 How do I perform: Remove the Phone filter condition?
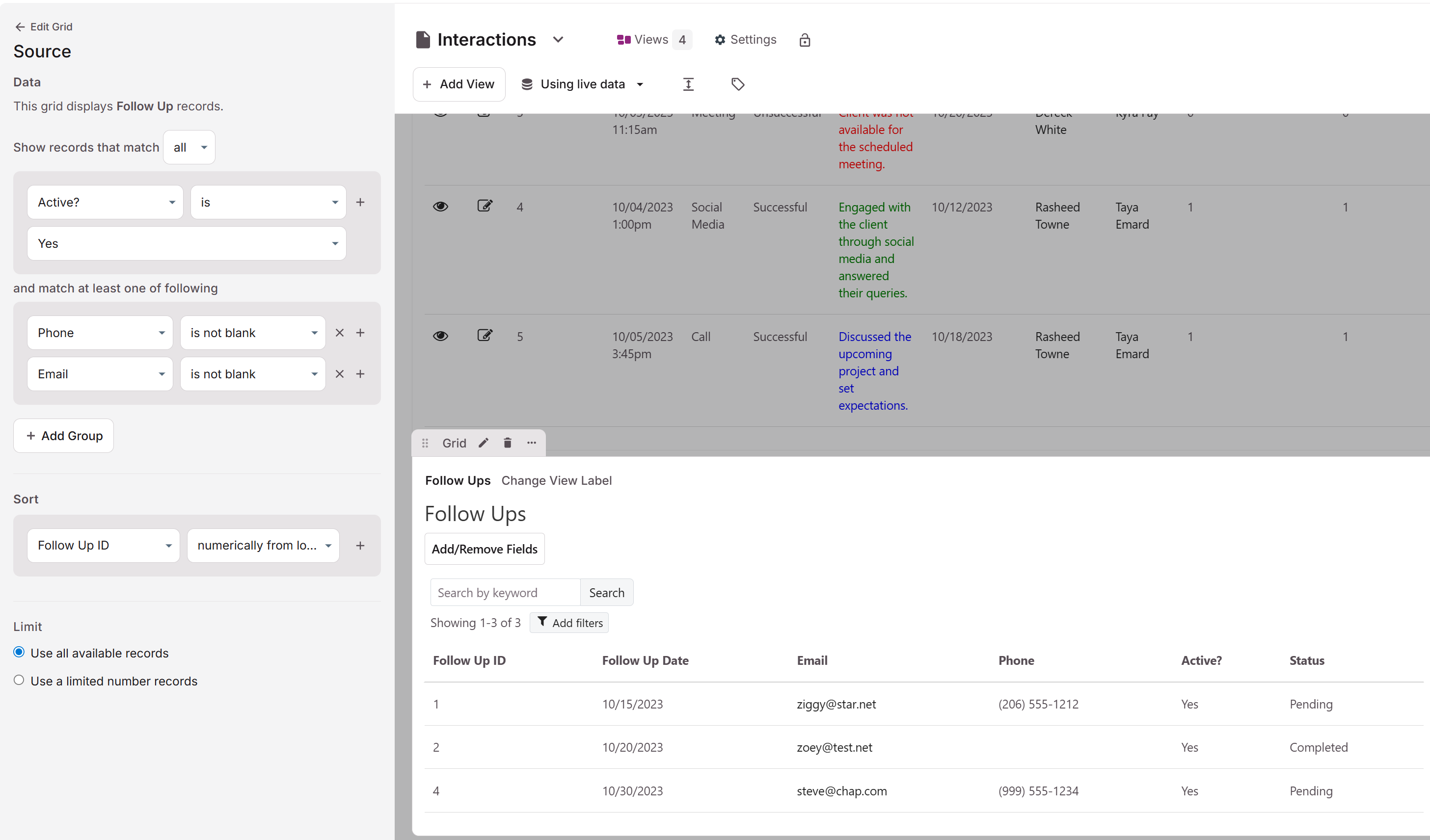pyautogui.click(x=339, y=333)
